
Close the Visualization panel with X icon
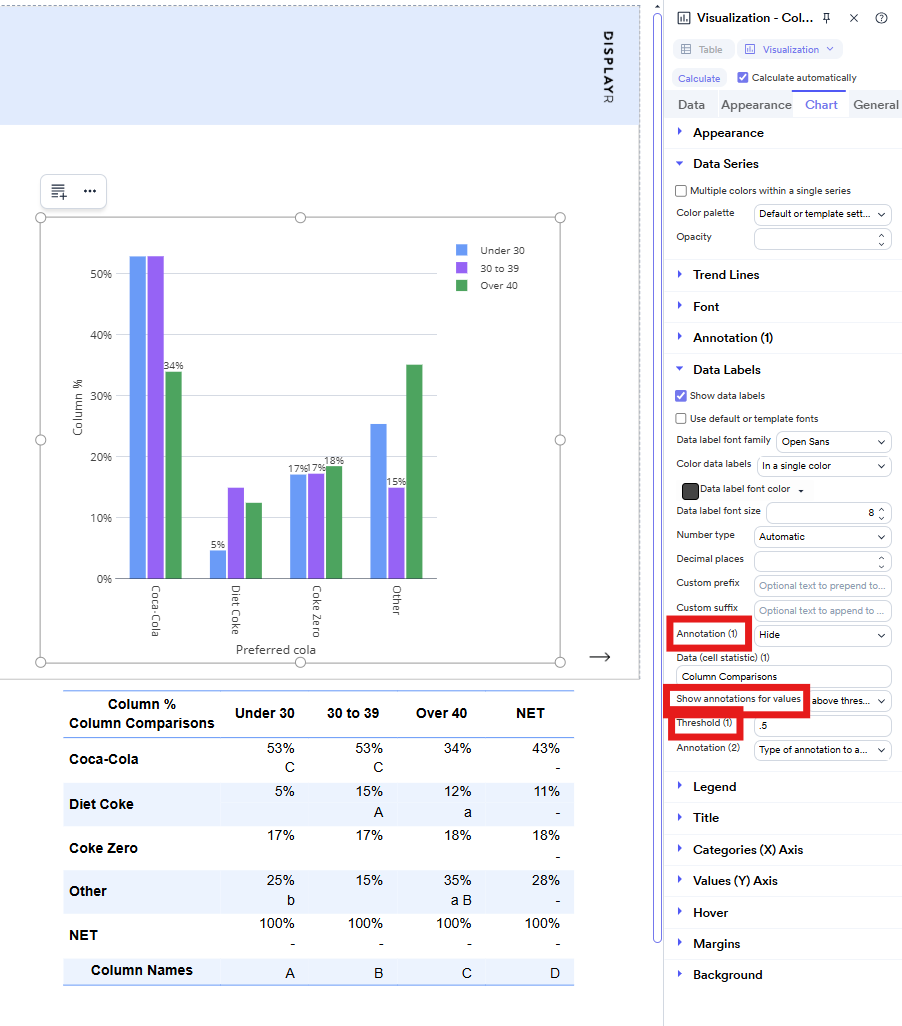[x=854, y=18]
